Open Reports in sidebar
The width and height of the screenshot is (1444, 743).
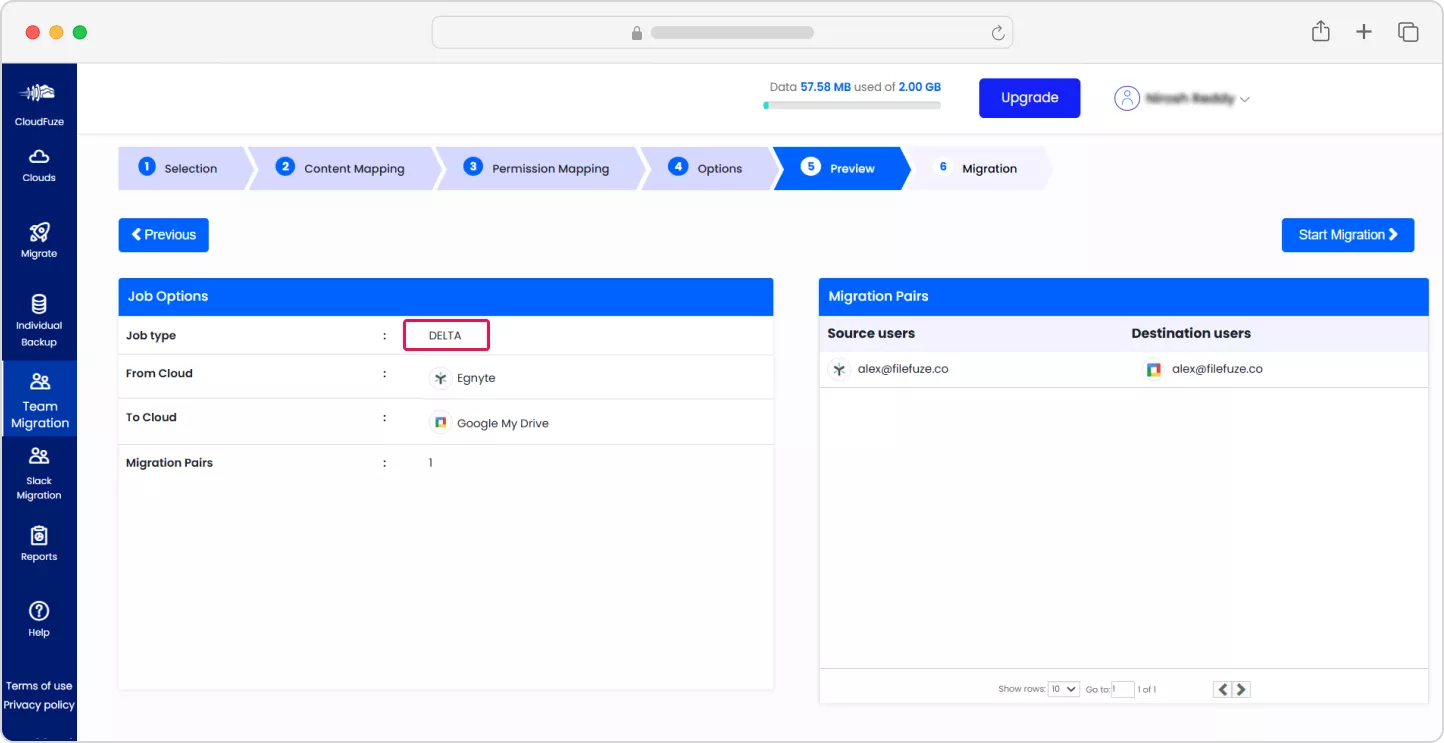click(39, 544)
